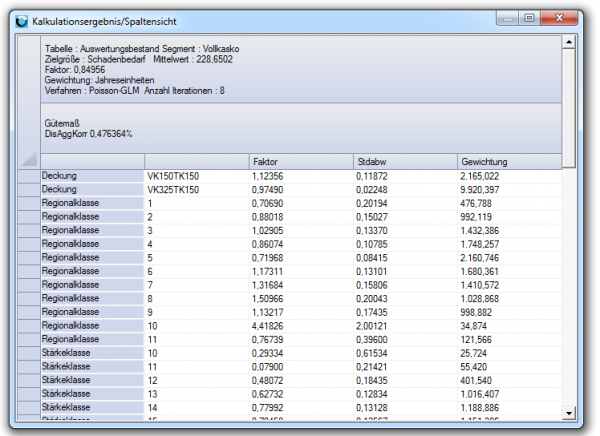Screen dimensions: 600x436
Task: Click the select-all grid corner triangle
Action: click(29, 159)
